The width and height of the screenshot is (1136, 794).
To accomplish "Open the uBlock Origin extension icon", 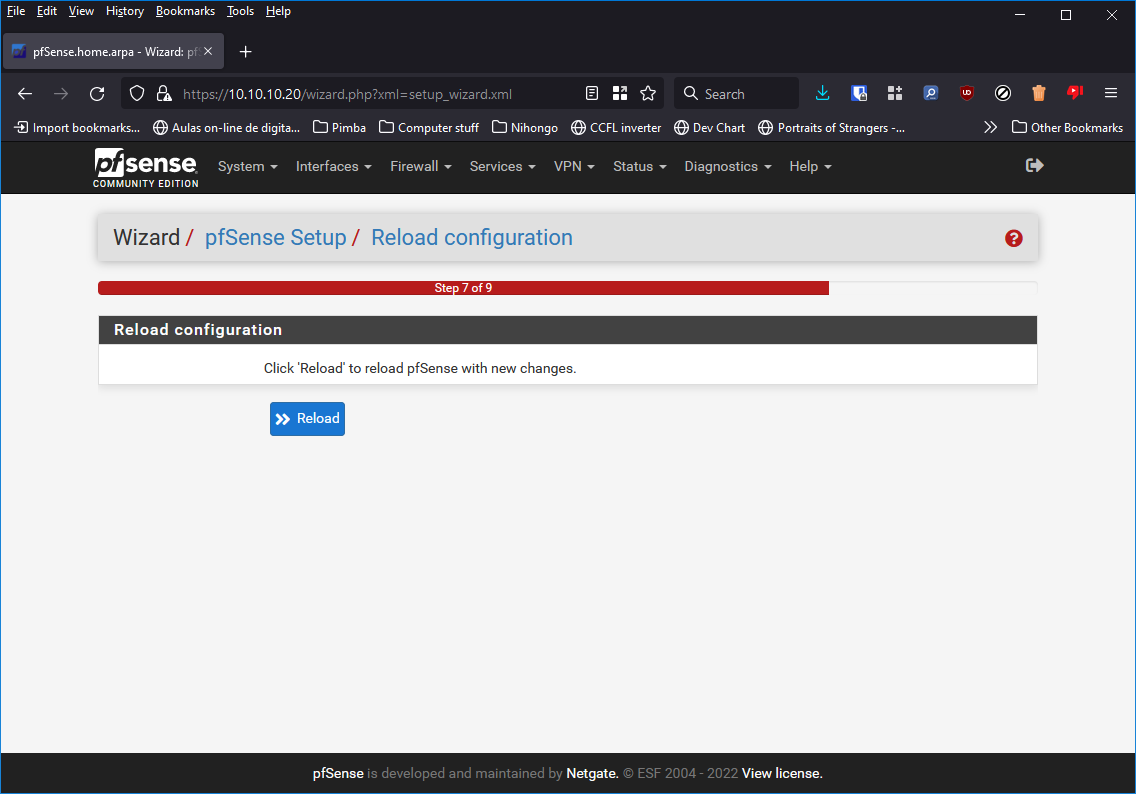I will click(x=967, y=92).
